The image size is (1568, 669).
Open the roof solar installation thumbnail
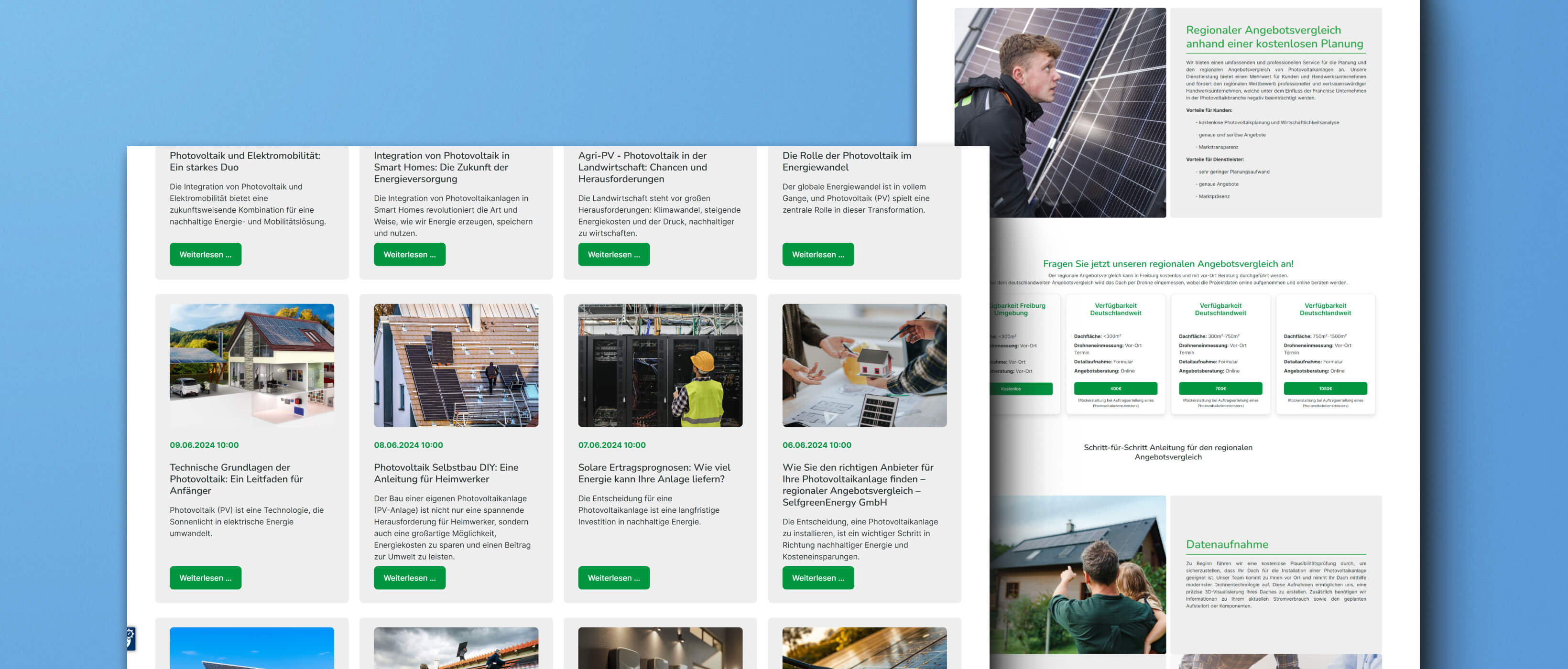456,365
